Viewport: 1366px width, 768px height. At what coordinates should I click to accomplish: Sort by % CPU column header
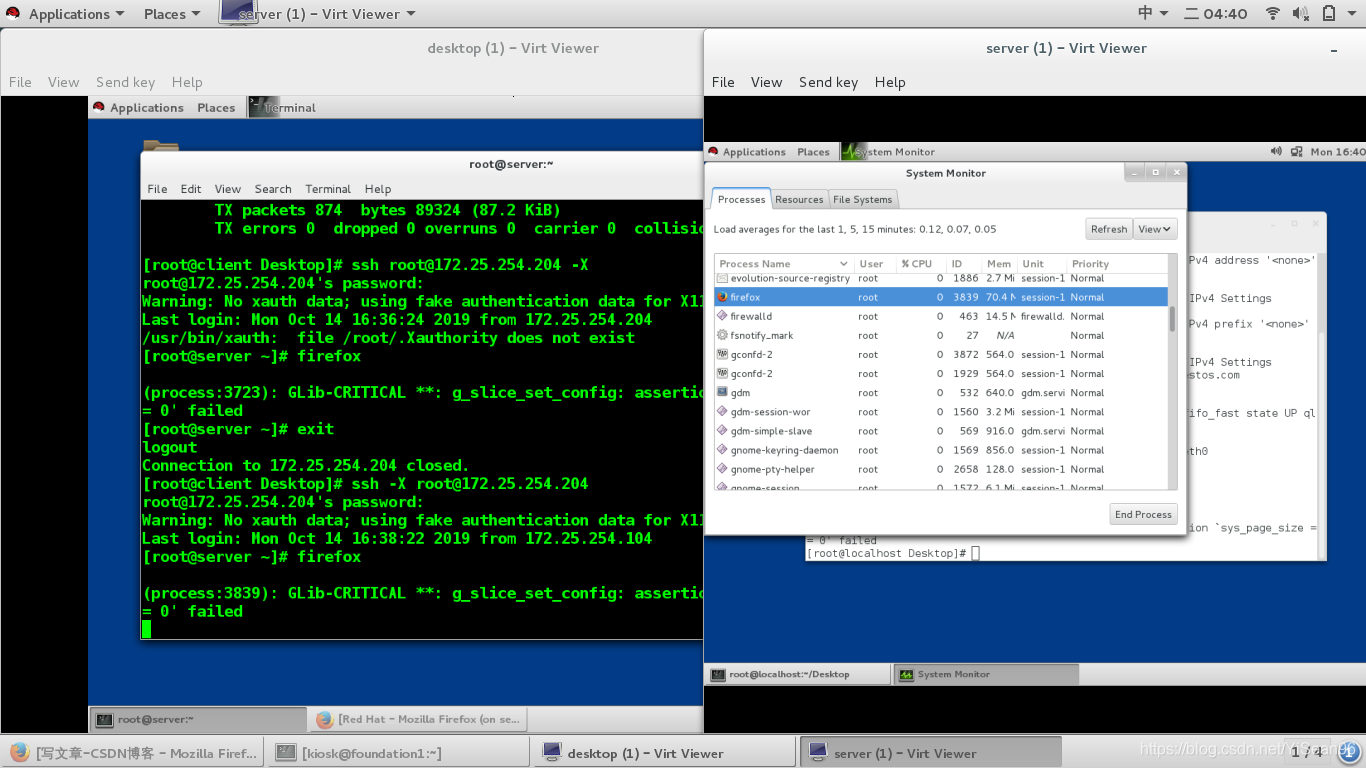coord(921,264)
